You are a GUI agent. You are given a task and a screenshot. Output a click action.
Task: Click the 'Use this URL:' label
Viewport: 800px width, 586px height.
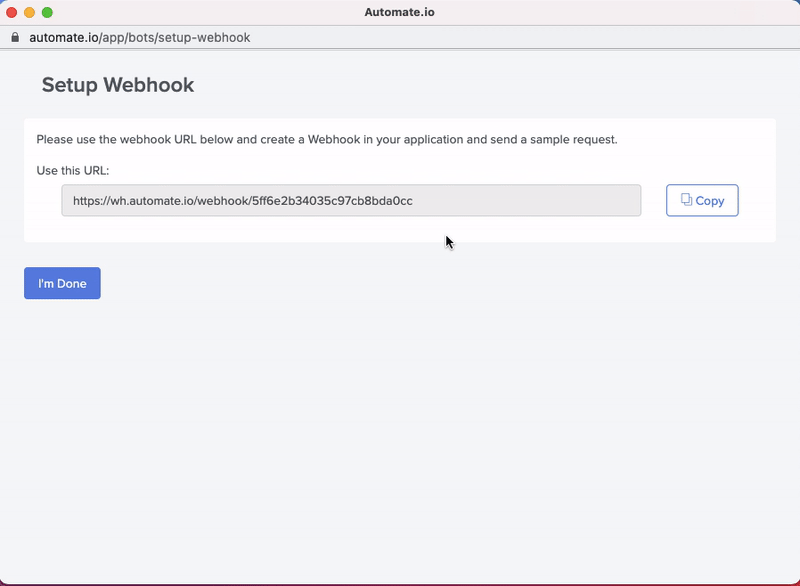(72, 170)
